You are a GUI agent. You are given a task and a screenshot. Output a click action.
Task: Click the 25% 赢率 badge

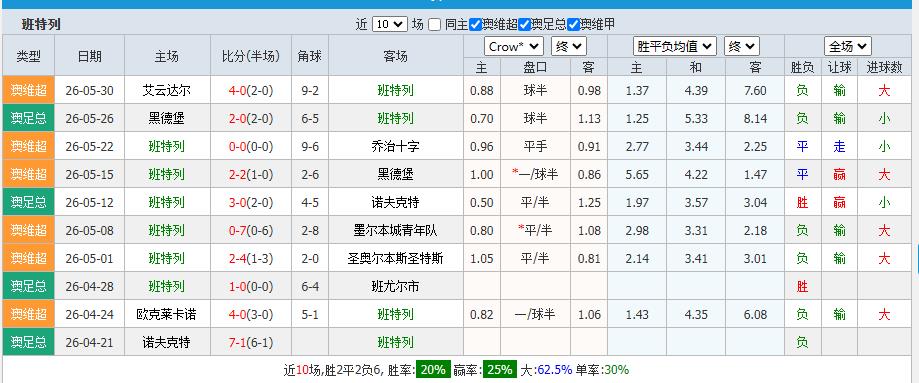500,370
